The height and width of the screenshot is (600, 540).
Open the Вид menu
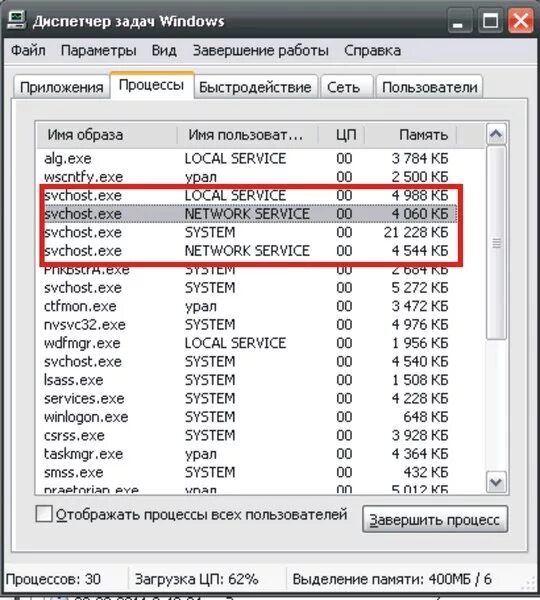coord(164,51)
